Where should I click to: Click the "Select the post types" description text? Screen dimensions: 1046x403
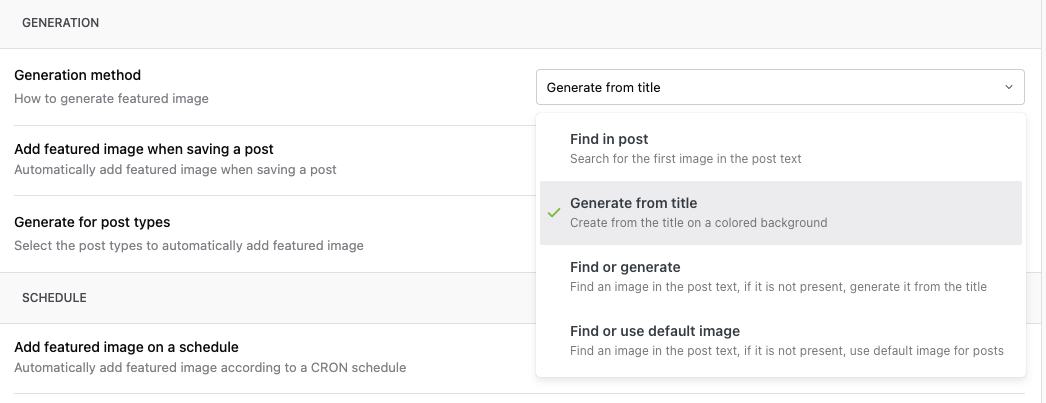(189, 245)
